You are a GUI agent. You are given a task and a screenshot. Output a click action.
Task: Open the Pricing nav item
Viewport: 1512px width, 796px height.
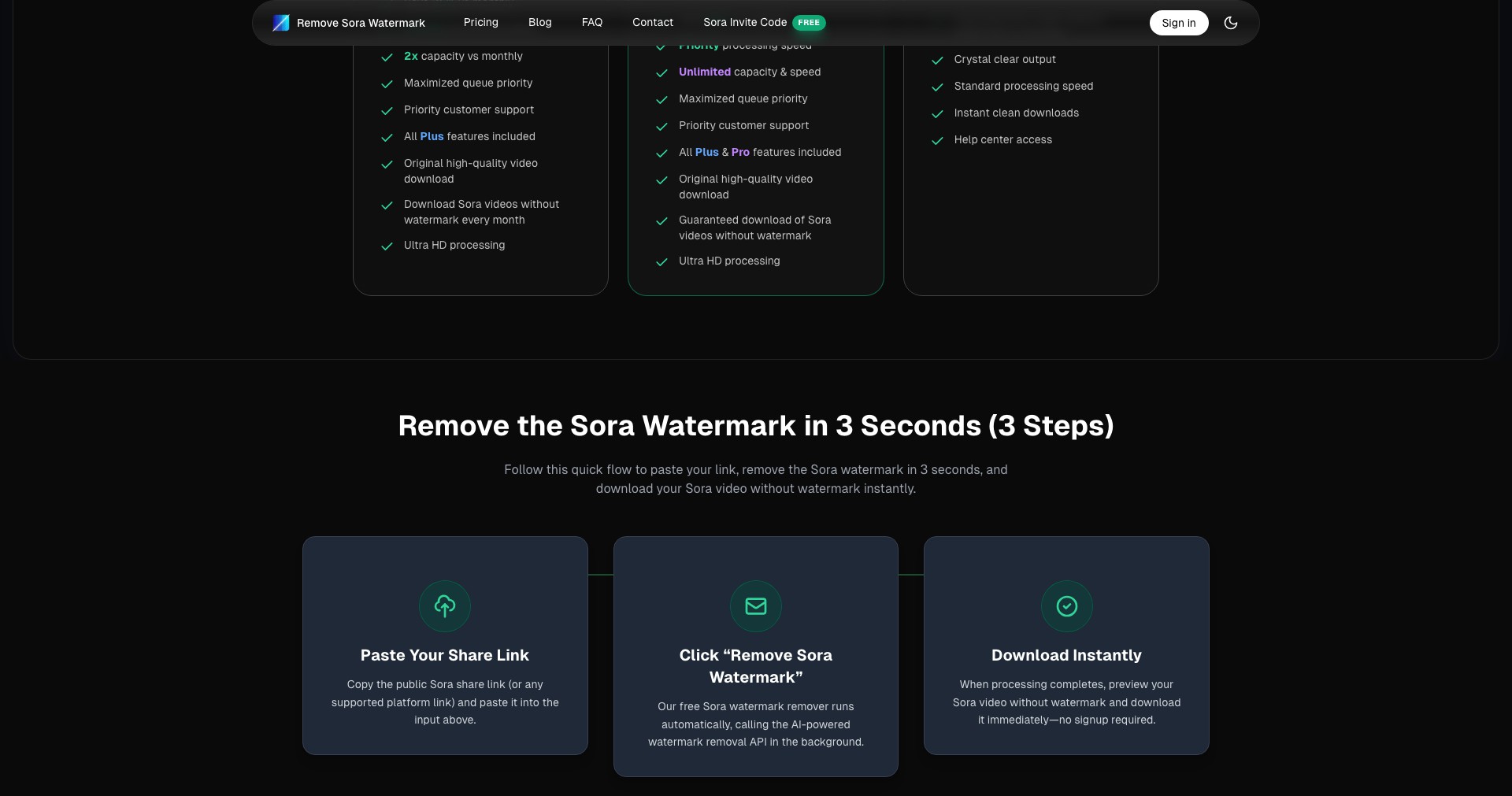[481, 22]
